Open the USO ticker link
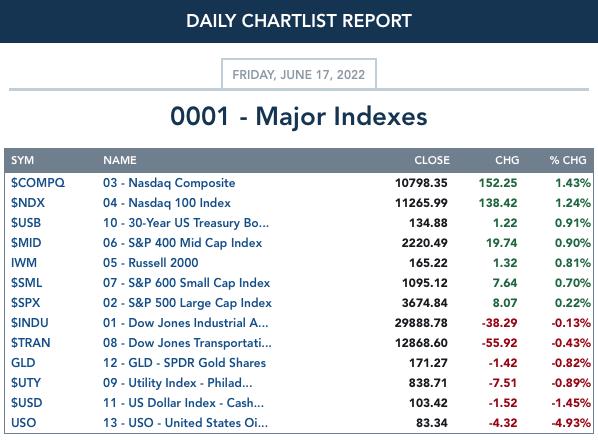 coord(24,422)
